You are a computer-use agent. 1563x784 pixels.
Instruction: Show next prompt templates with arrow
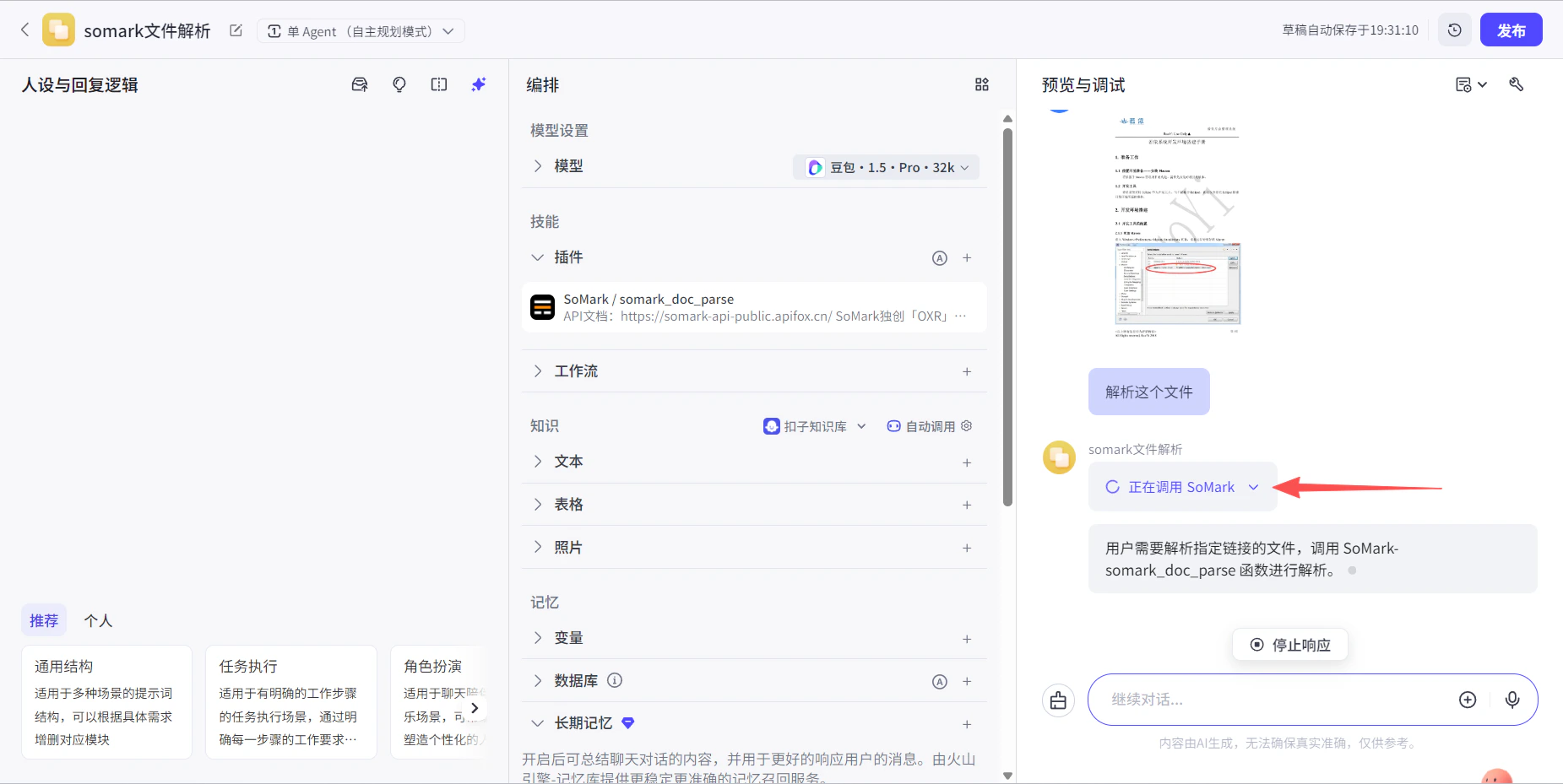475,708
